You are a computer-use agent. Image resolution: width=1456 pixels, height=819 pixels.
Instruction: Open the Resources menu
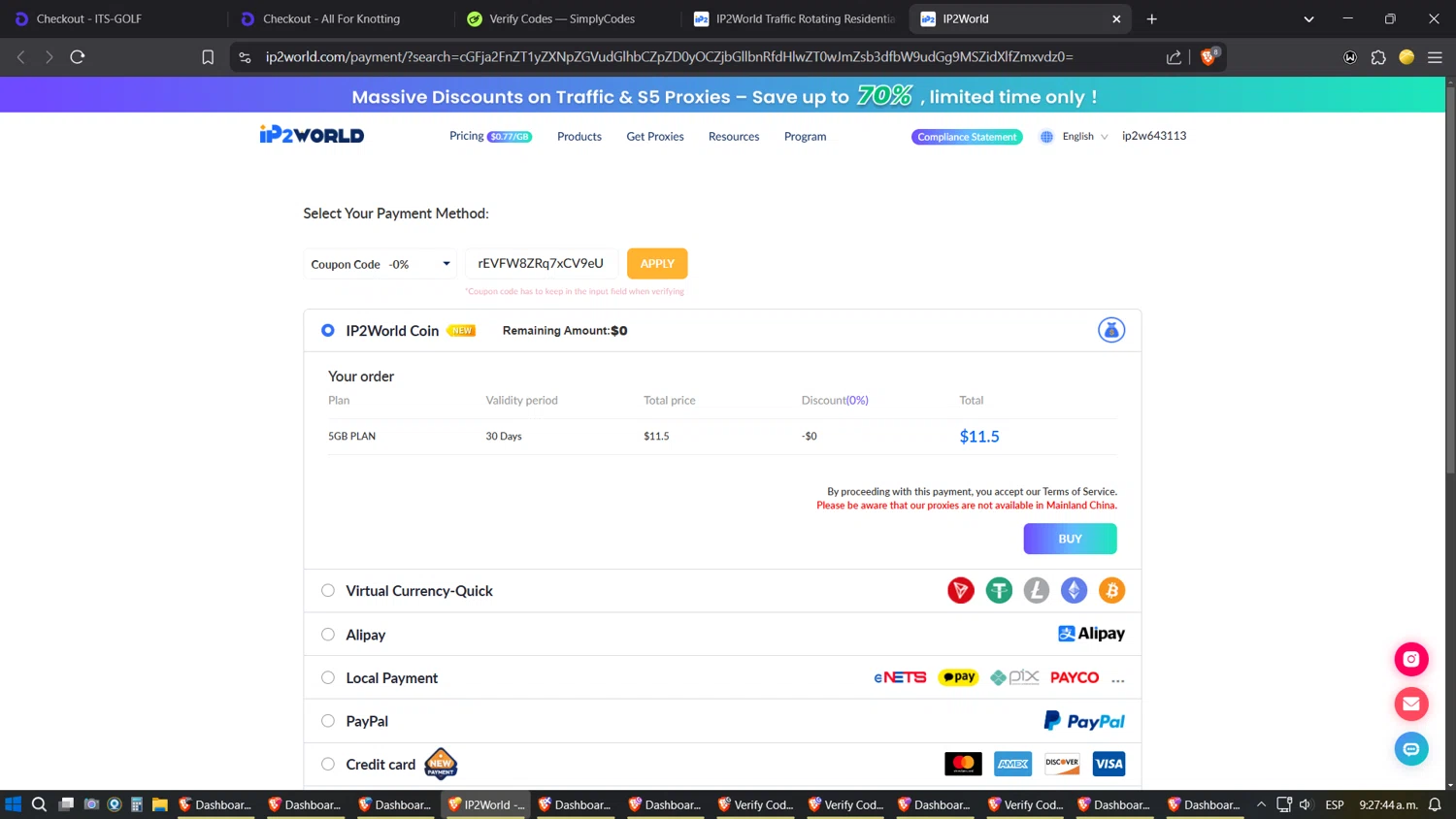[x=734, y=137]
